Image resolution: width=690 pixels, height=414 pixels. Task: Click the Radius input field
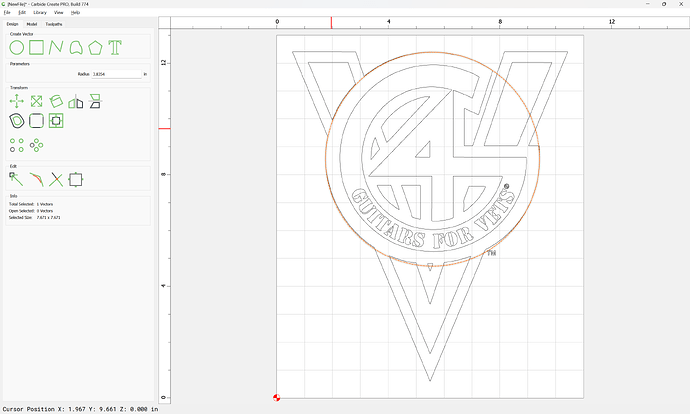click(x=117, y=74)
